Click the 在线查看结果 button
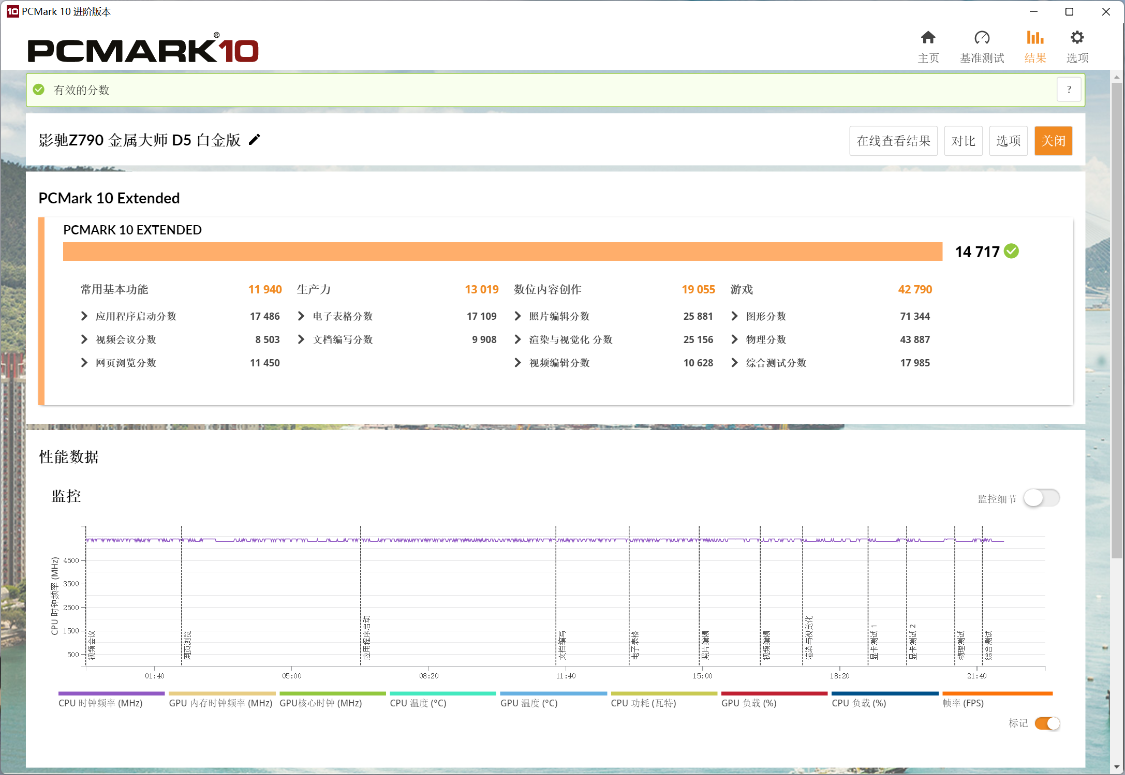The height and width of the screenshot is (775, 1125). 893,141
